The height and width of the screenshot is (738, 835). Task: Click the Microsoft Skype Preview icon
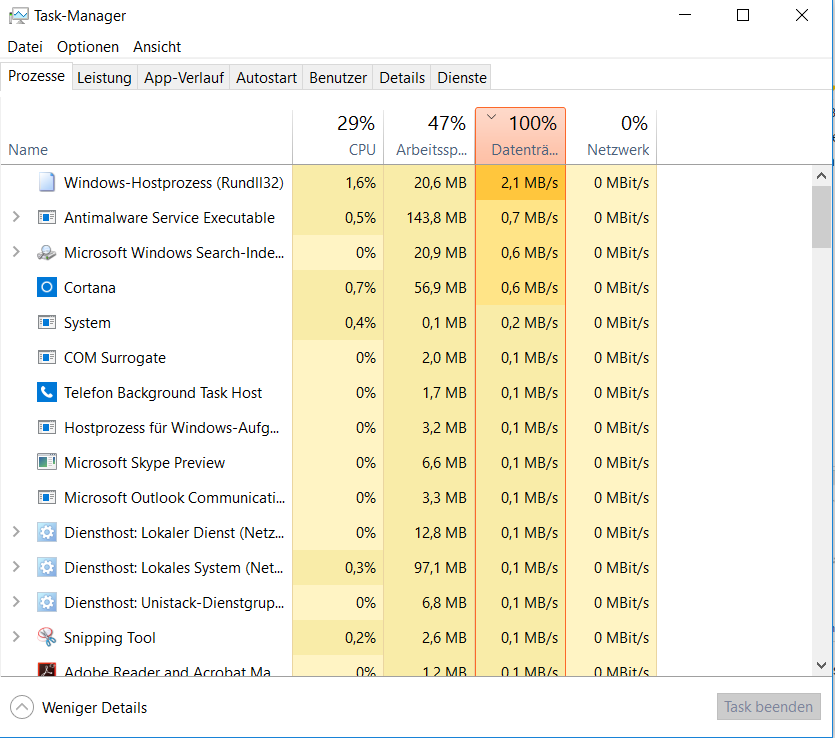point(47,462)
